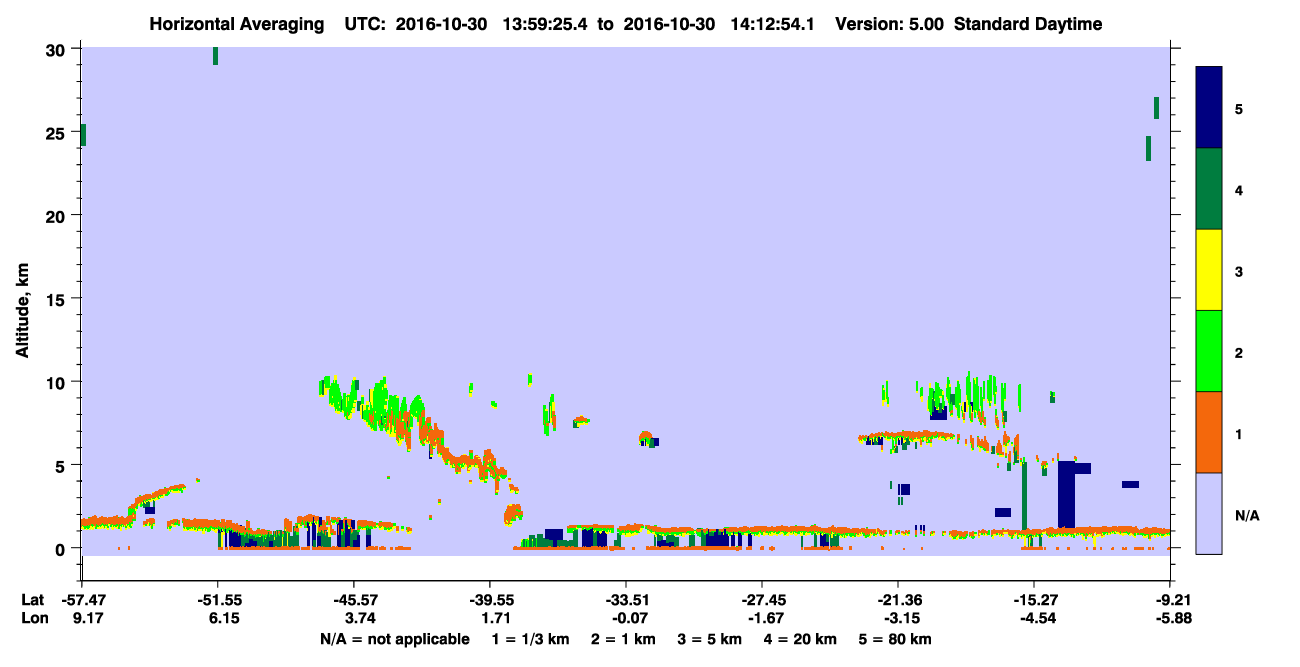This screenshot has width=1300, height=667.
Task: Click the 'Lon' row label
Action: click(34, 618)
